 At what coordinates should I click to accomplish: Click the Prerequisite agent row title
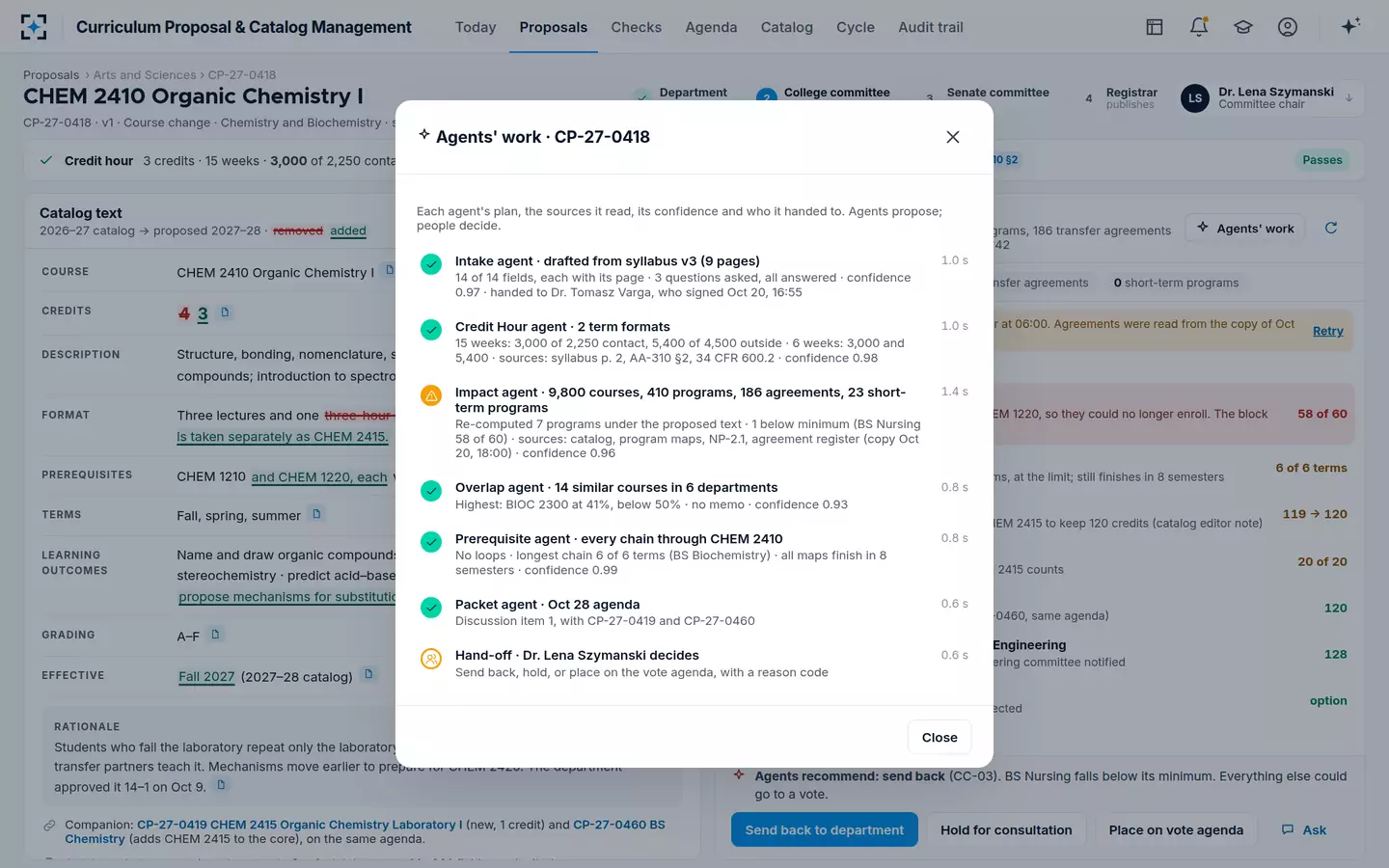coord(619,538)
